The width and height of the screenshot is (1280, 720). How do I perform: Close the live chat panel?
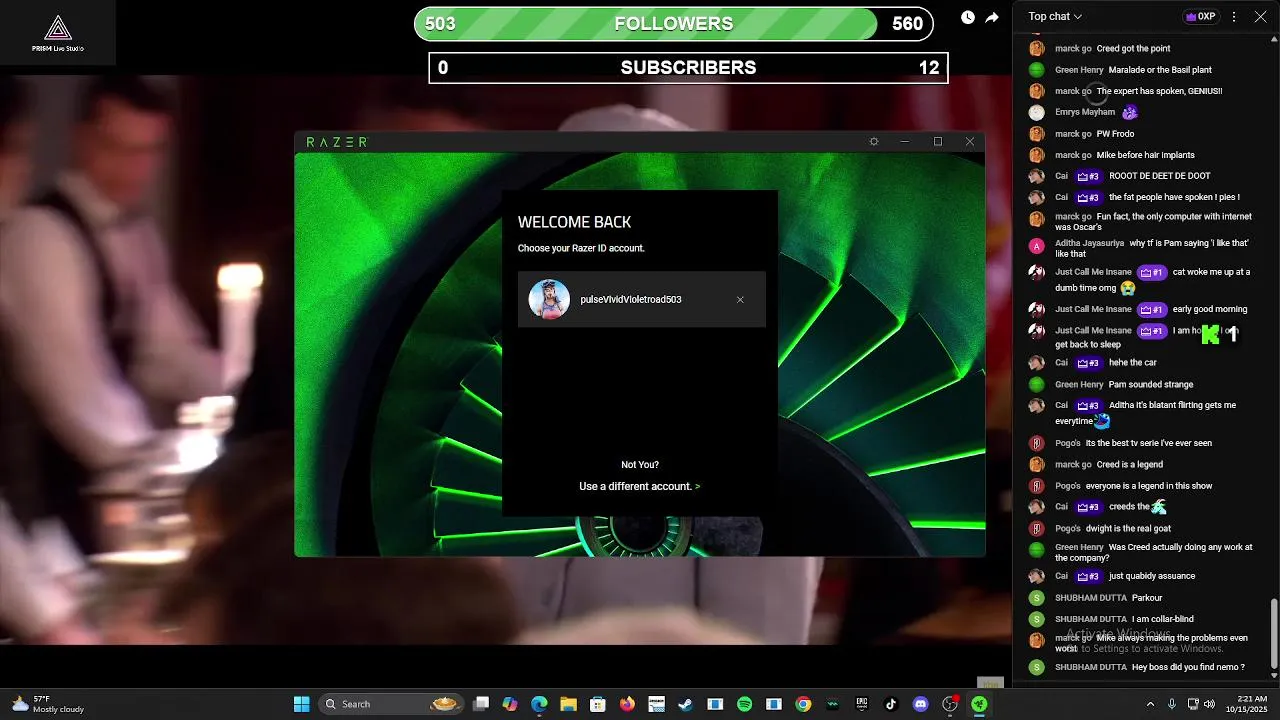pos(1260,17)
